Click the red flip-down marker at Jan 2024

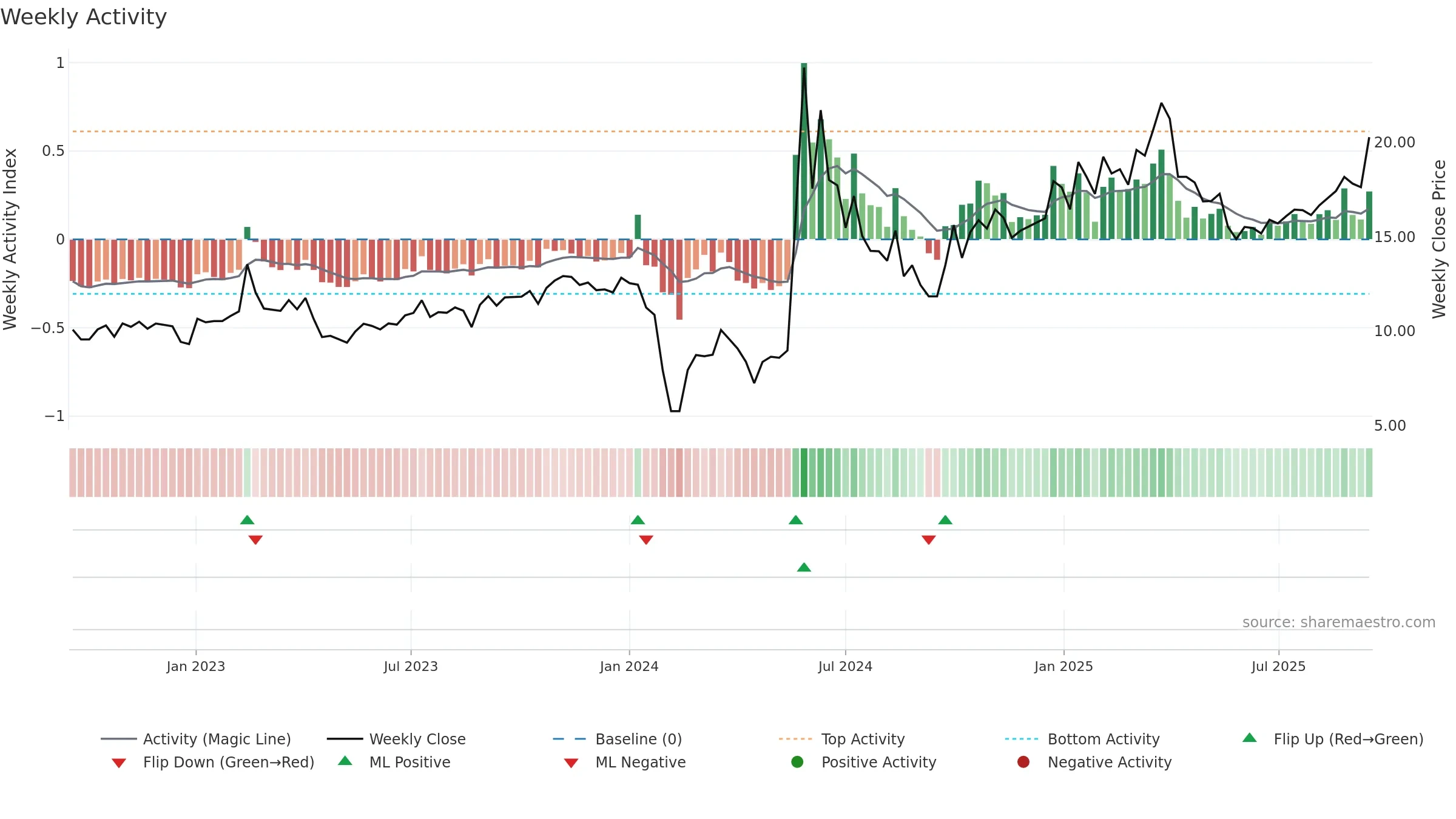(x=646, y=540)
